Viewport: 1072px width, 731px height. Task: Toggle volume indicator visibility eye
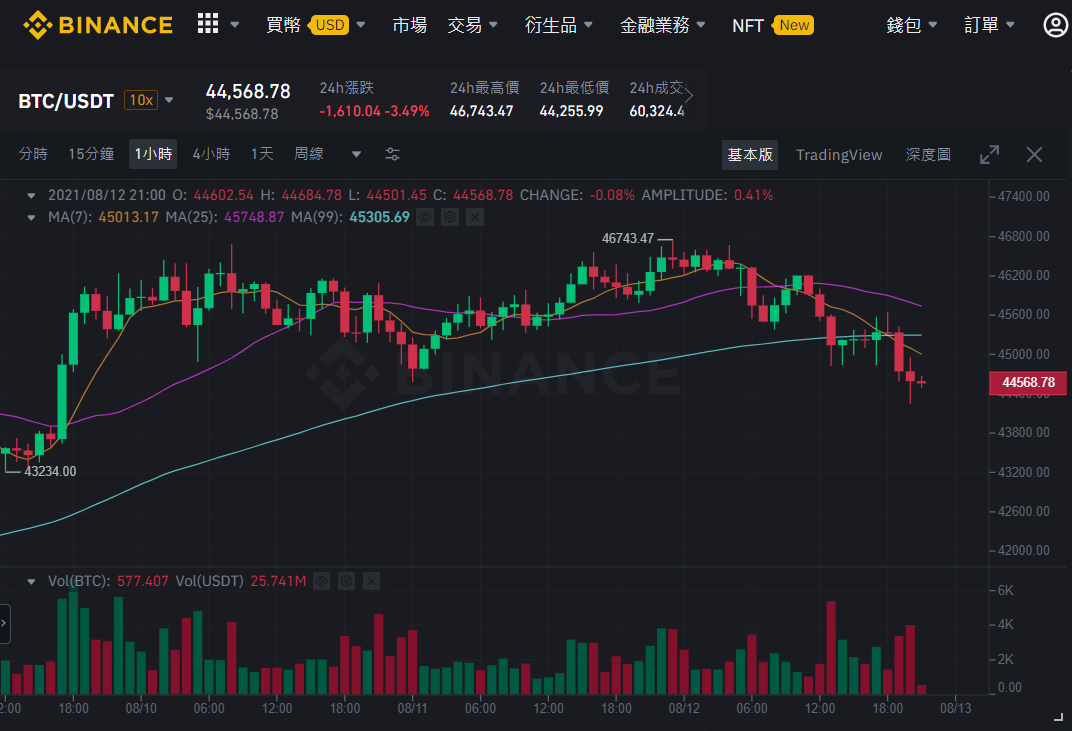(321, 581)
